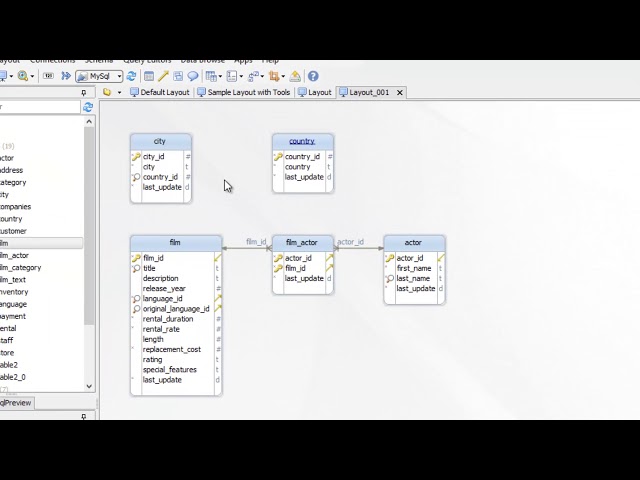
Task: Click the film table header
Action: pos(176,243)
